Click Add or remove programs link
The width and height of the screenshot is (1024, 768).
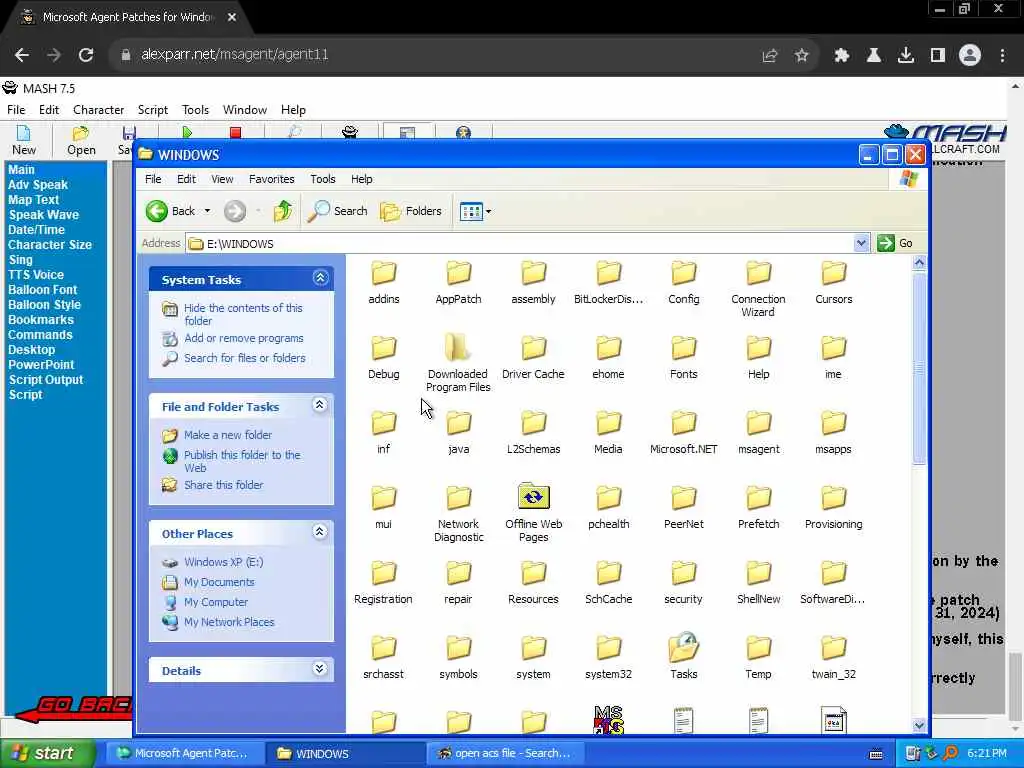[244, 338]
